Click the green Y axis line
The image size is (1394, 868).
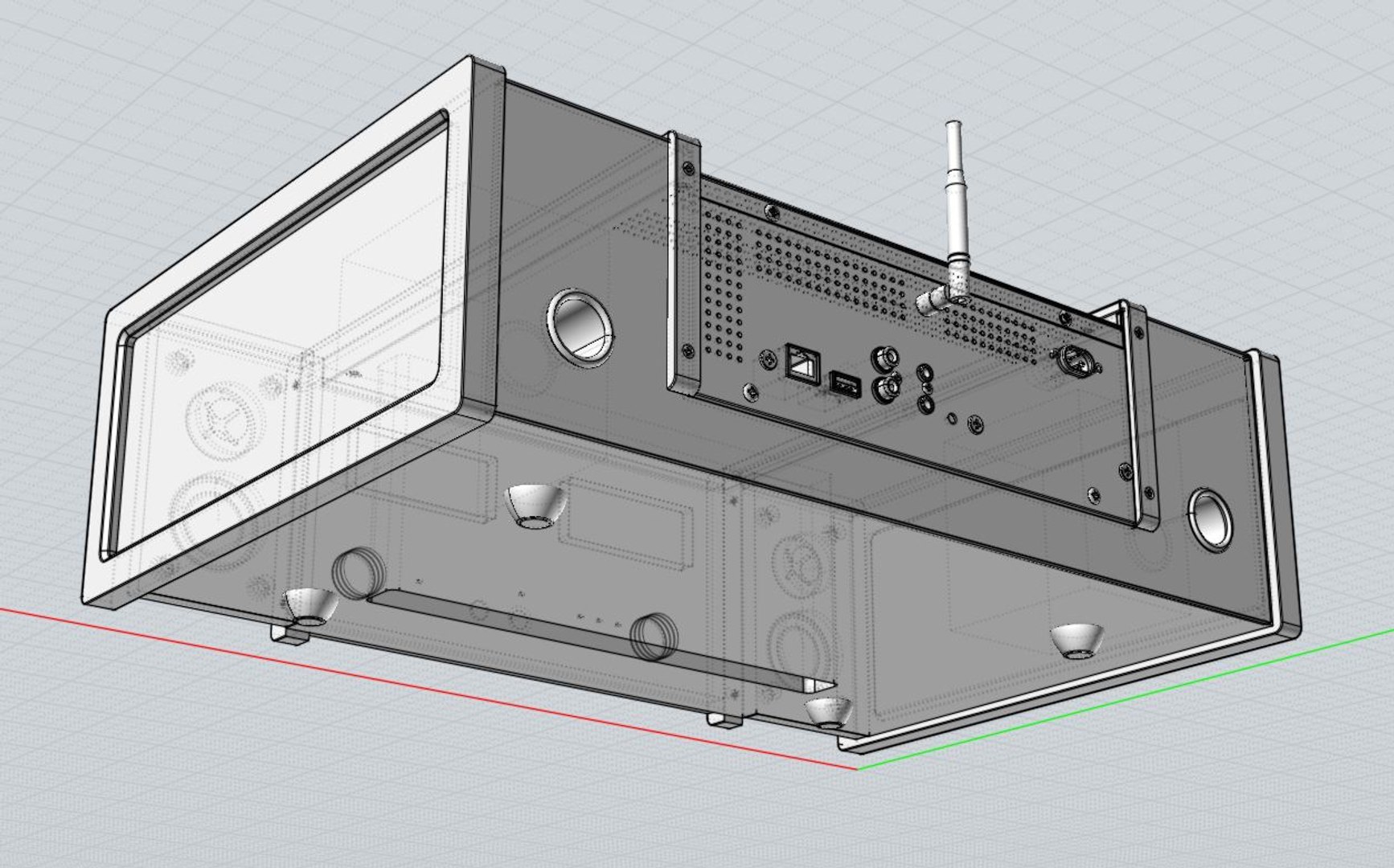pyautogui.click(x=1125, y=700)
